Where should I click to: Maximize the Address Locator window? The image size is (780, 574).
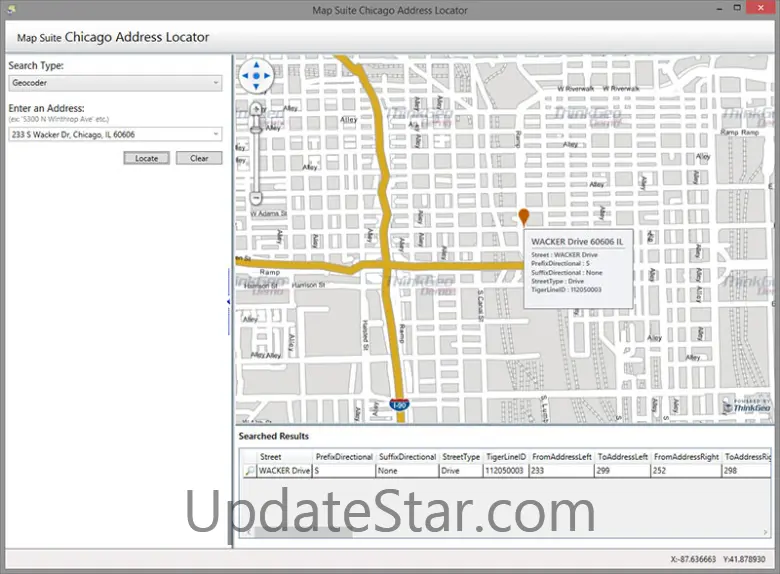[x=737, y=8]
